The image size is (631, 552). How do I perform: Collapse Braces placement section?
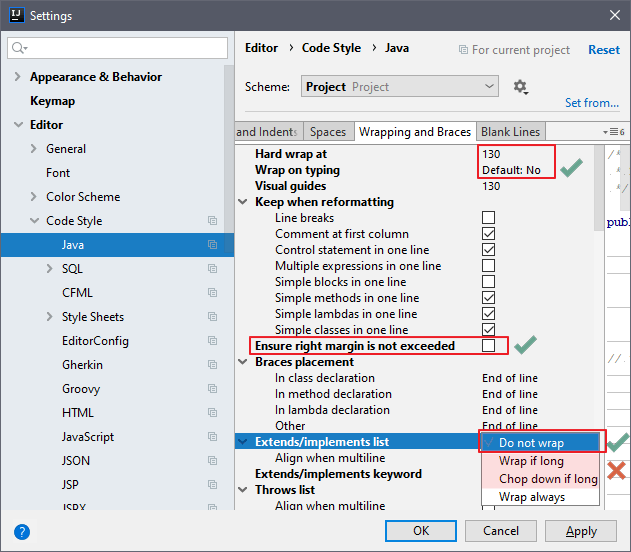click(x=243, y=362)
